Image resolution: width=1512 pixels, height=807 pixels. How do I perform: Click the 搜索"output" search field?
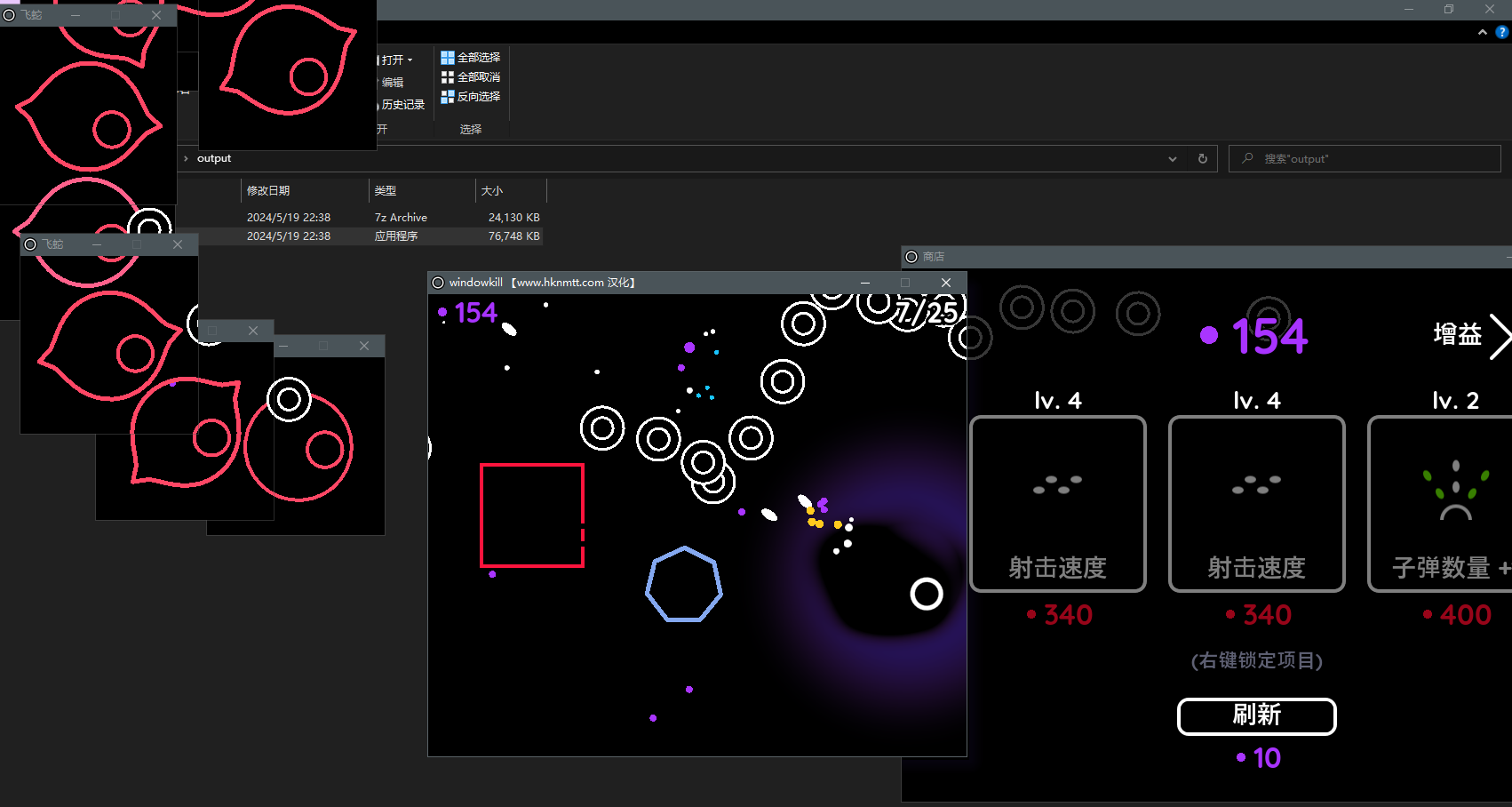[x=1365, y=159]
